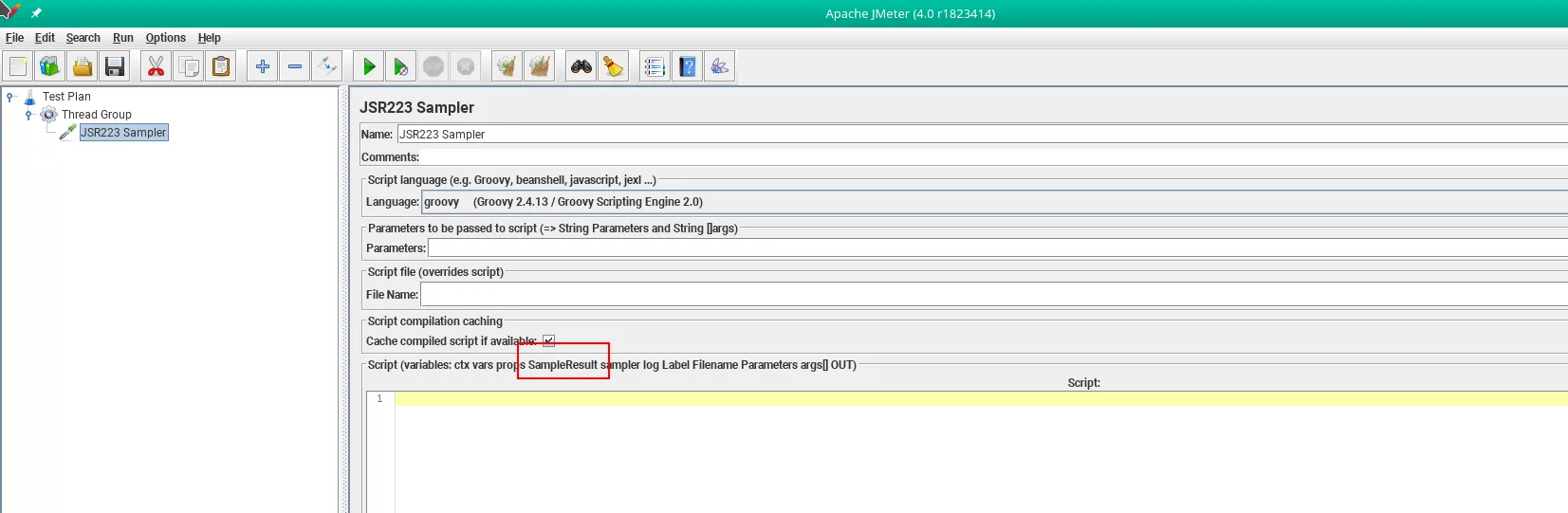The image size is (1568, 513).
Task: Clear results with single broom icon
Action: [x=507, y=66]
